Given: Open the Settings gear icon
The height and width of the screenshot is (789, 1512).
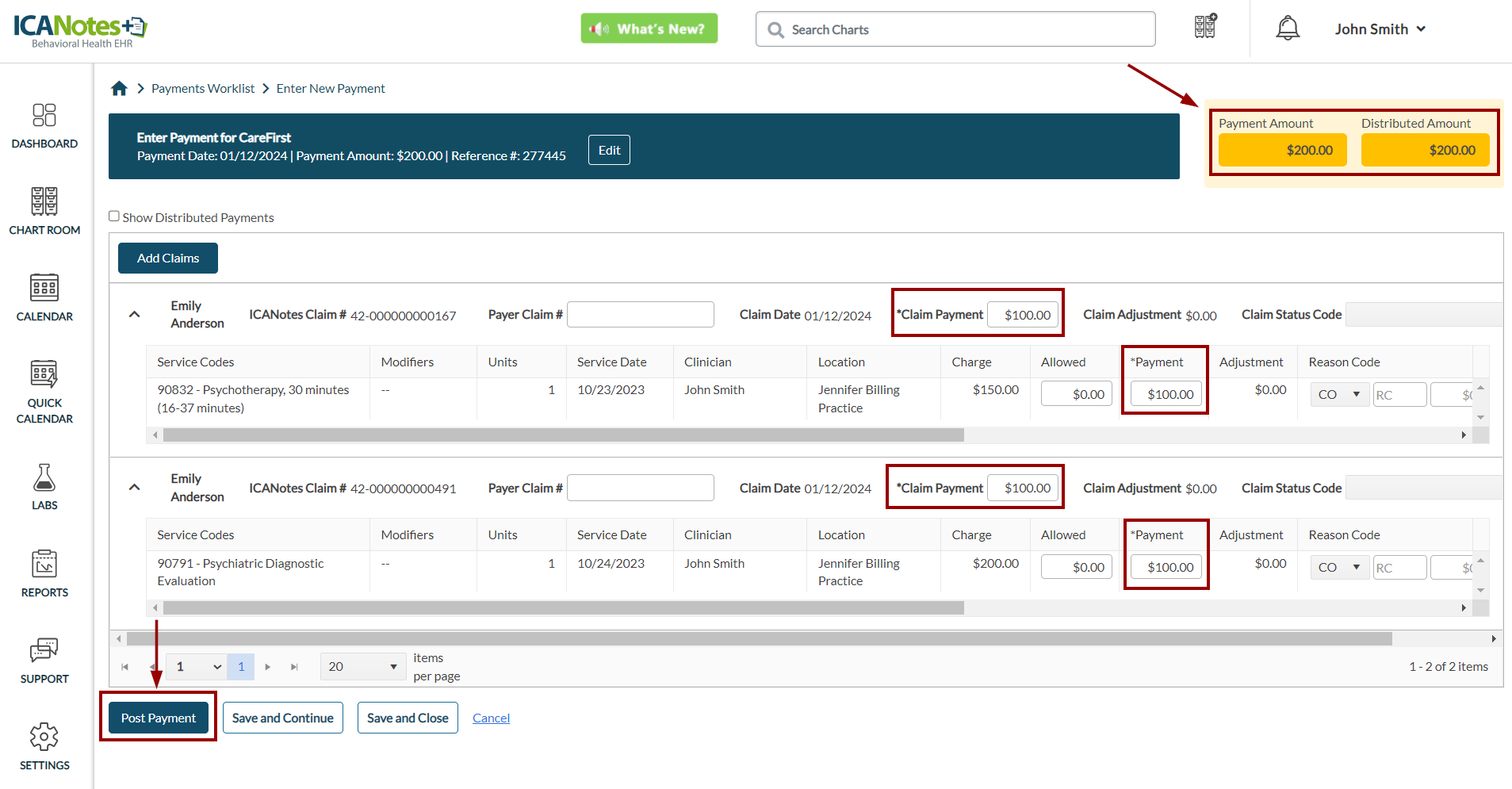Looking at the screenshot, I should click(x=44, y=745).
